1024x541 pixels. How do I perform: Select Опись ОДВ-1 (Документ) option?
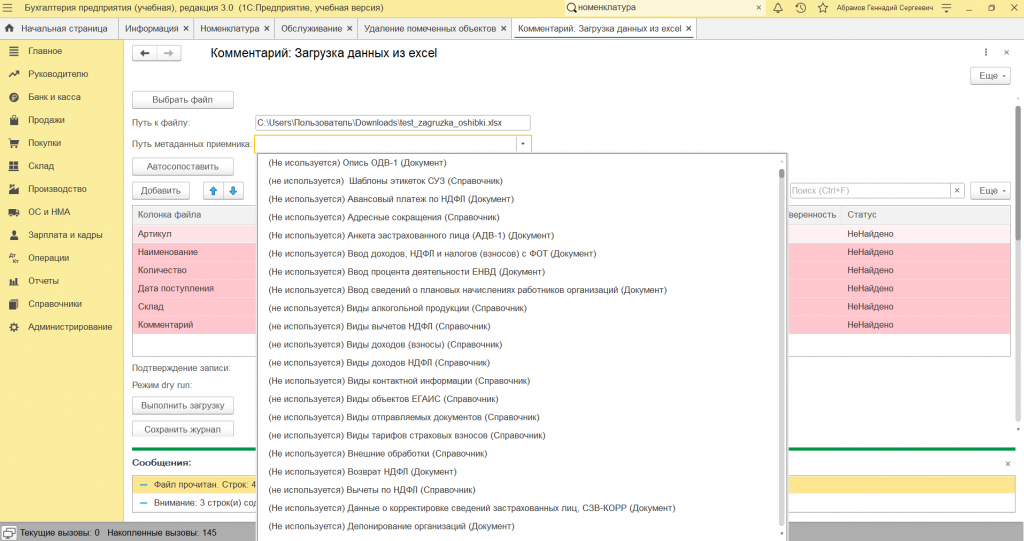(357, 163)
